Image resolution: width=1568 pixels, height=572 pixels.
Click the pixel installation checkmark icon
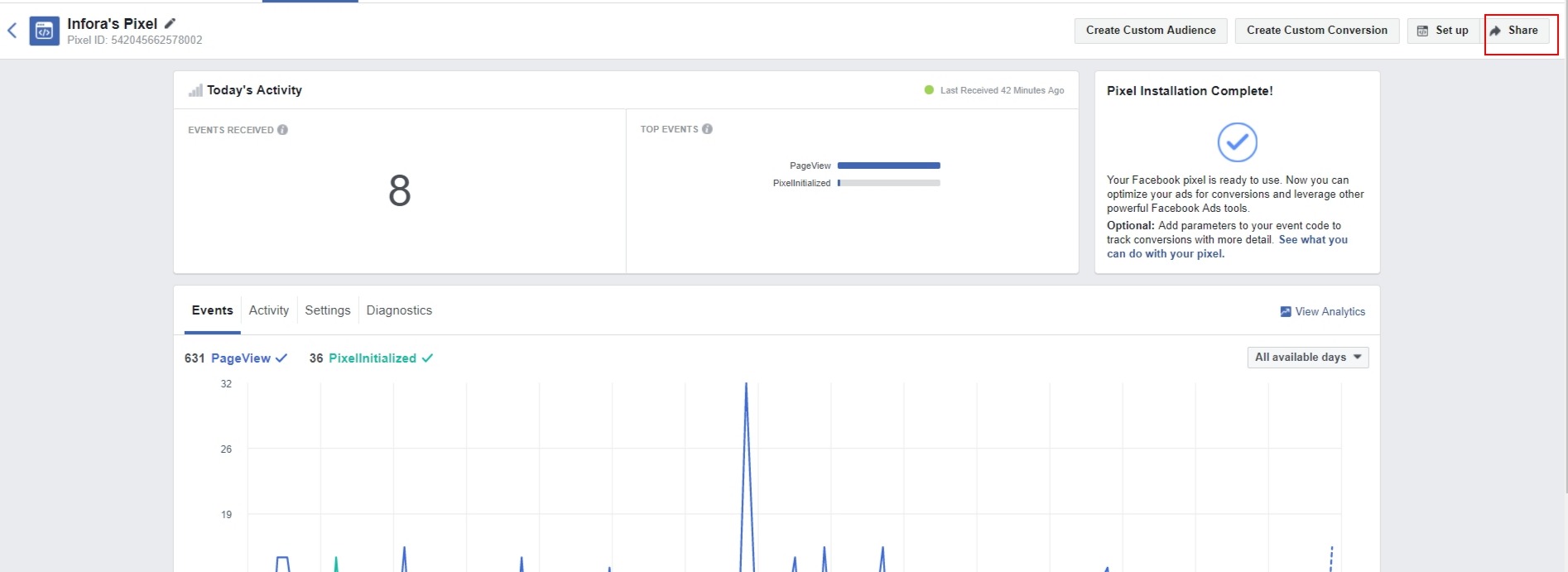click(x=1237, y=142)
